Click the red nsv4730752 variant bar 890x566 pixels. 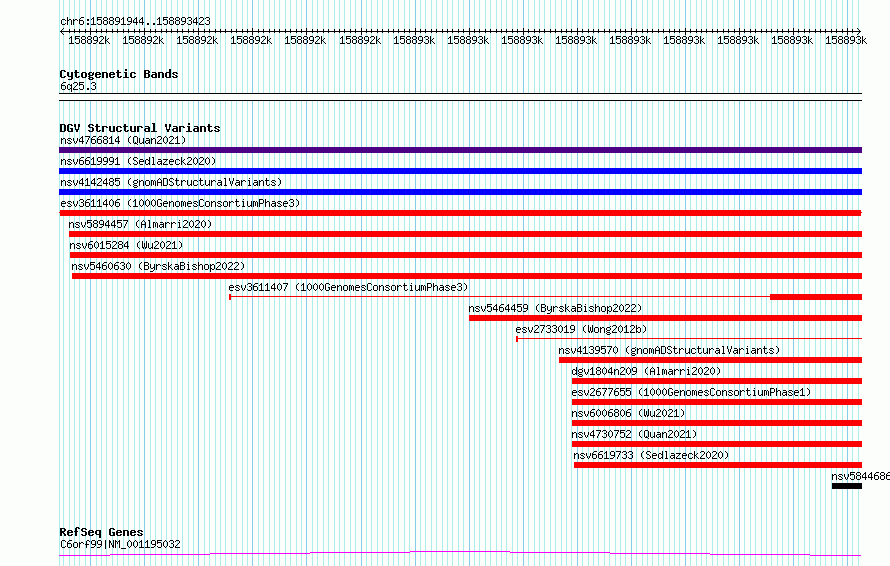pyautogui.click(x=717, y=444)
